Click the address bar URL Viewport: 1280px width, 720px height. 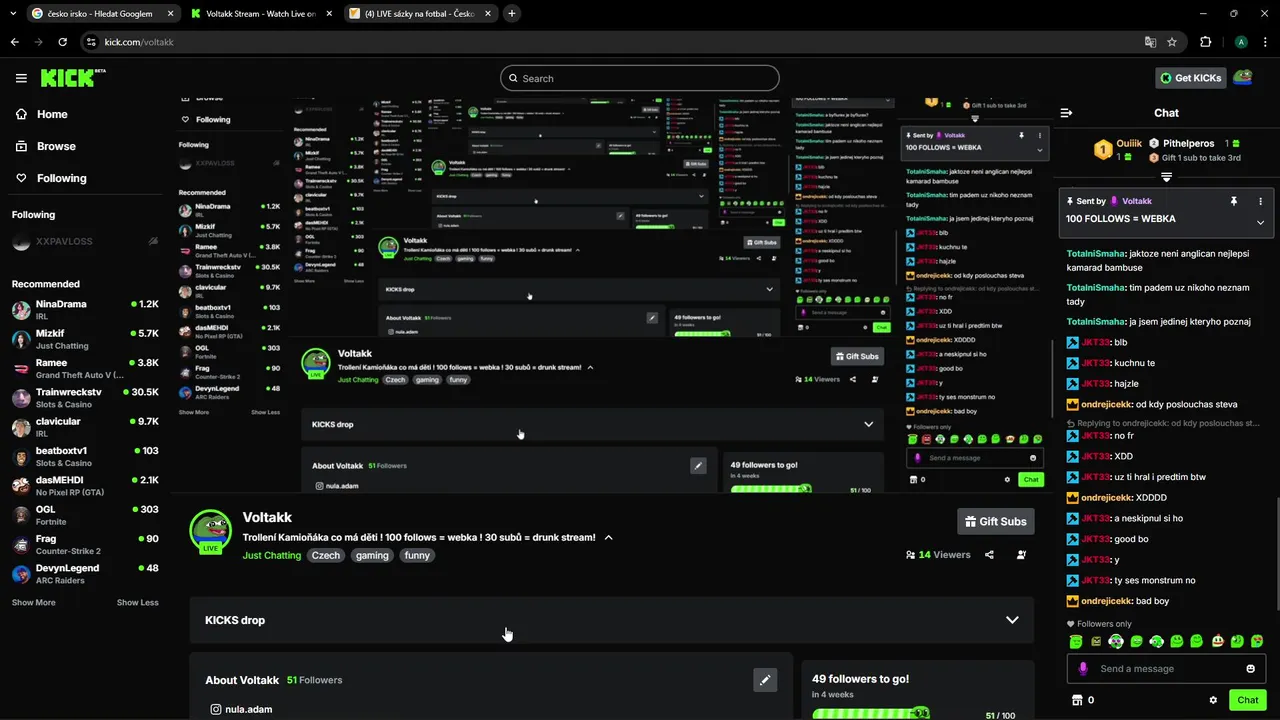(x=139, y=42)
